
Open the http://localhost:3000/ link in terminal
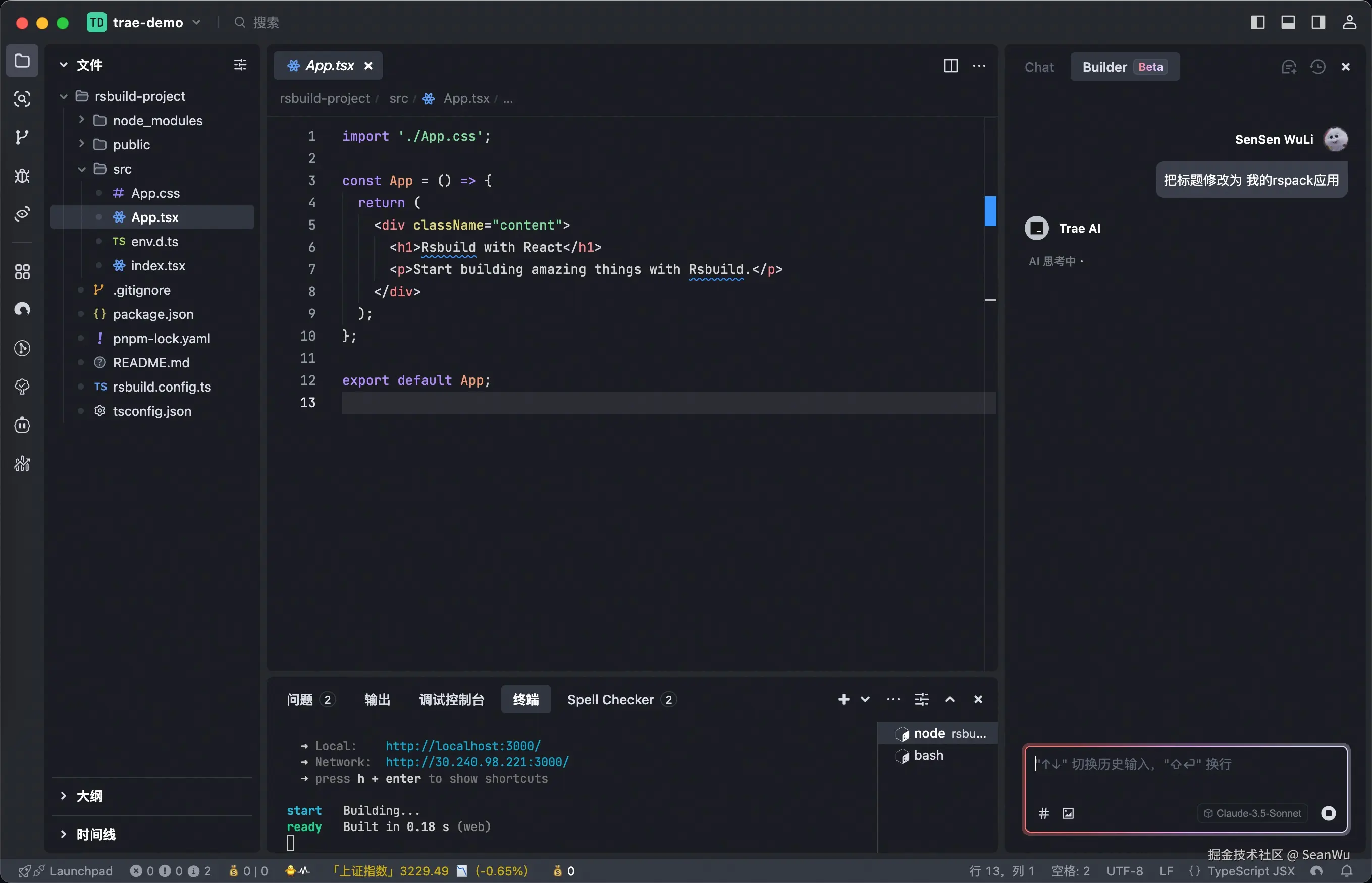click(462, 746)
